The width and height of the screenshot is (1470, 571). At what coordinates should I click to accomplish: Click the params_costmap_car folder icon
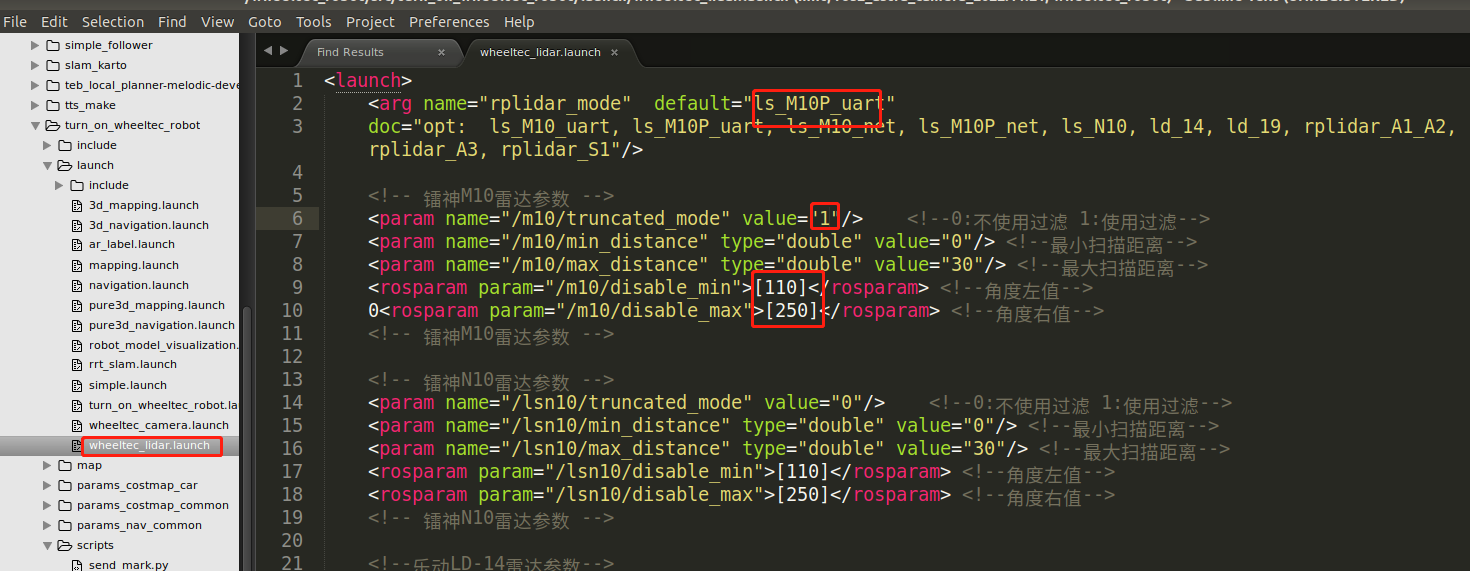[x=64, y=485]
